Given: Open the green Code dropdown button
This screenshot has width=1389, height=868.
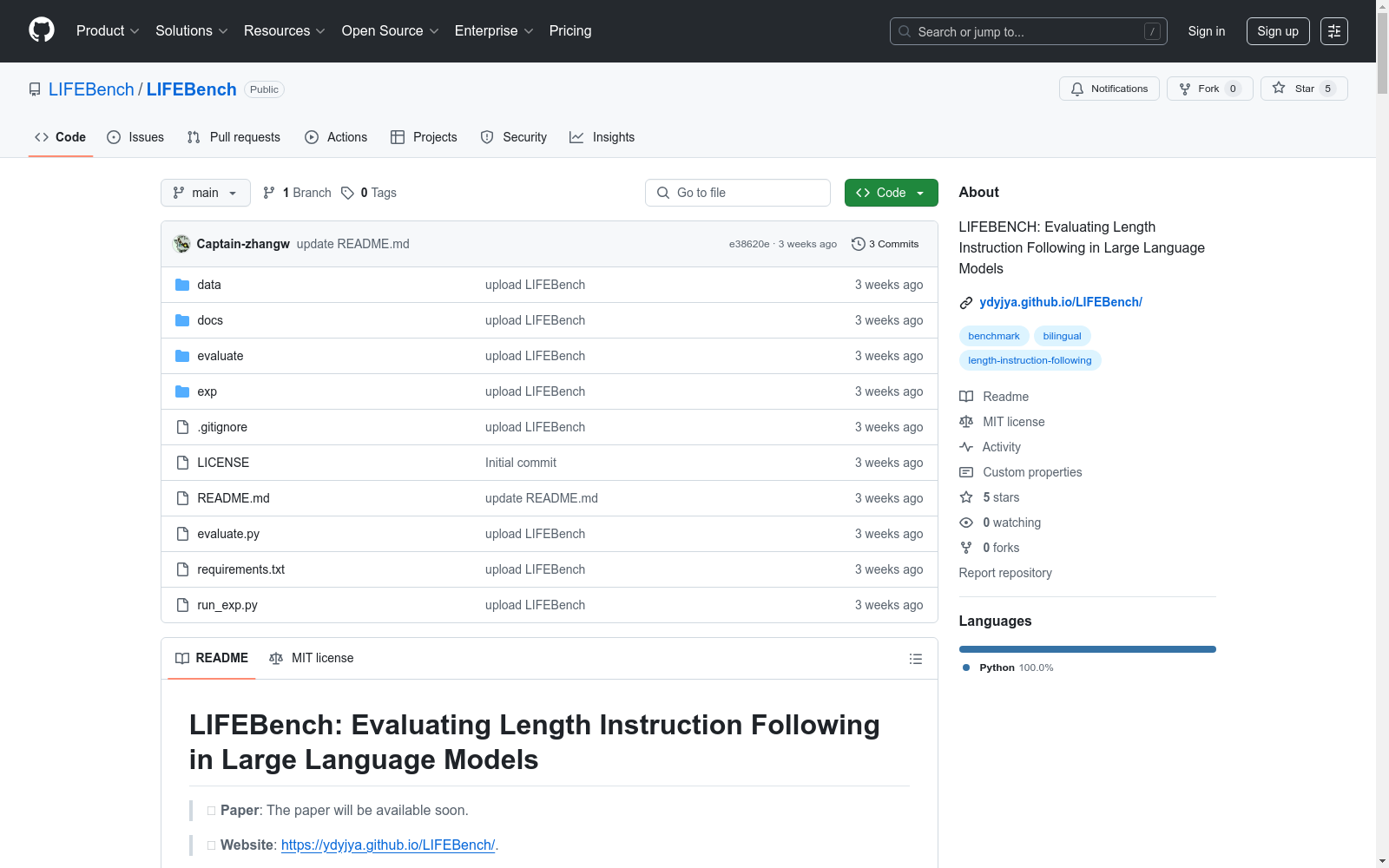Looking at the screenshot, I should point(891,193).
